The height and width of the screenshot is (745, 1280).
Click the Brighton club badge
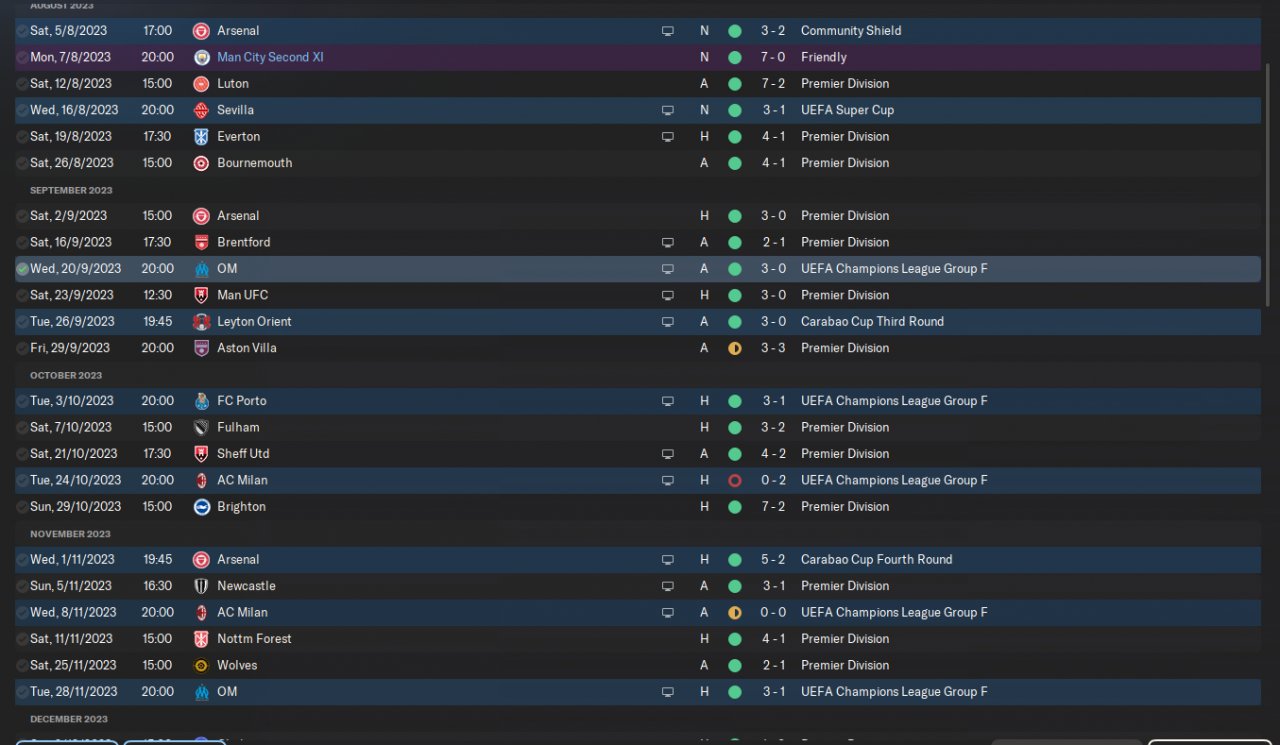coord(201,507)
